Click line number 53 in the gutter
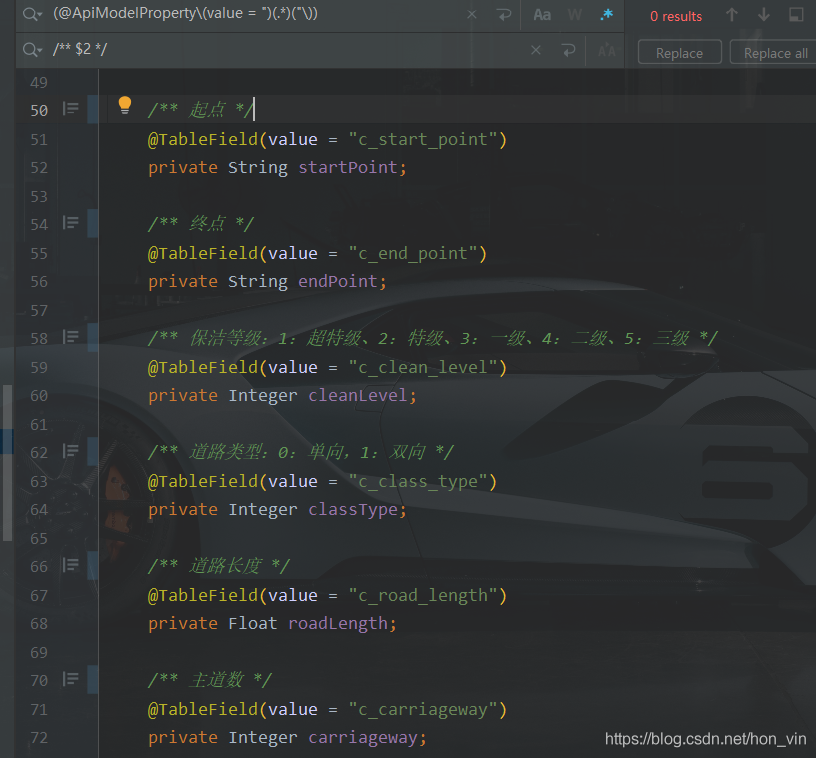816x758 pixels. pos(39,197)
